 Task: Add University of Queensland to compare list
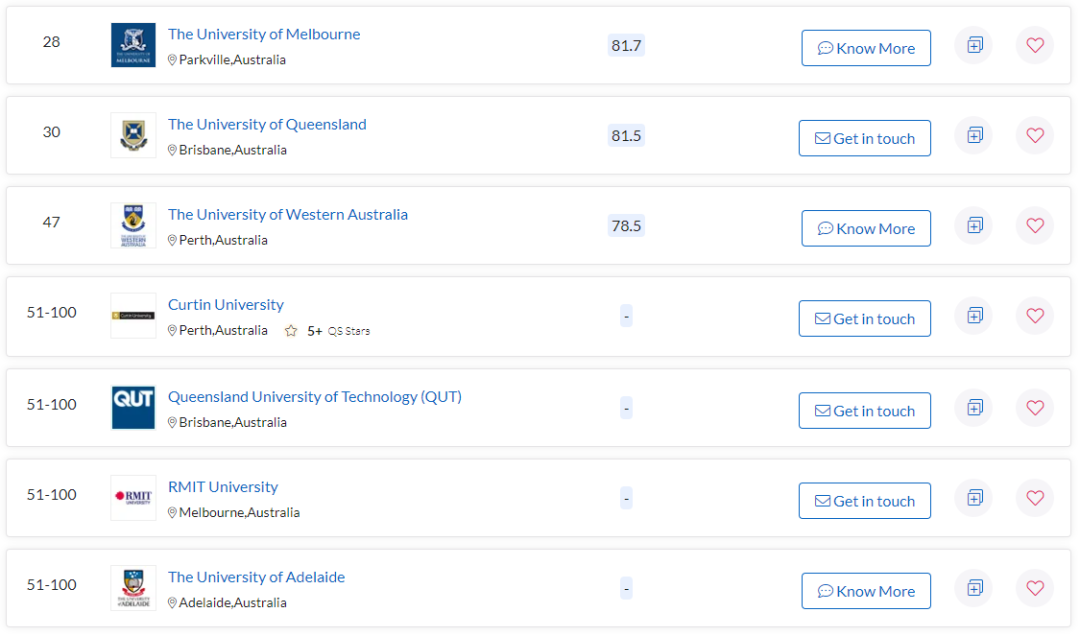coord(974,136)
